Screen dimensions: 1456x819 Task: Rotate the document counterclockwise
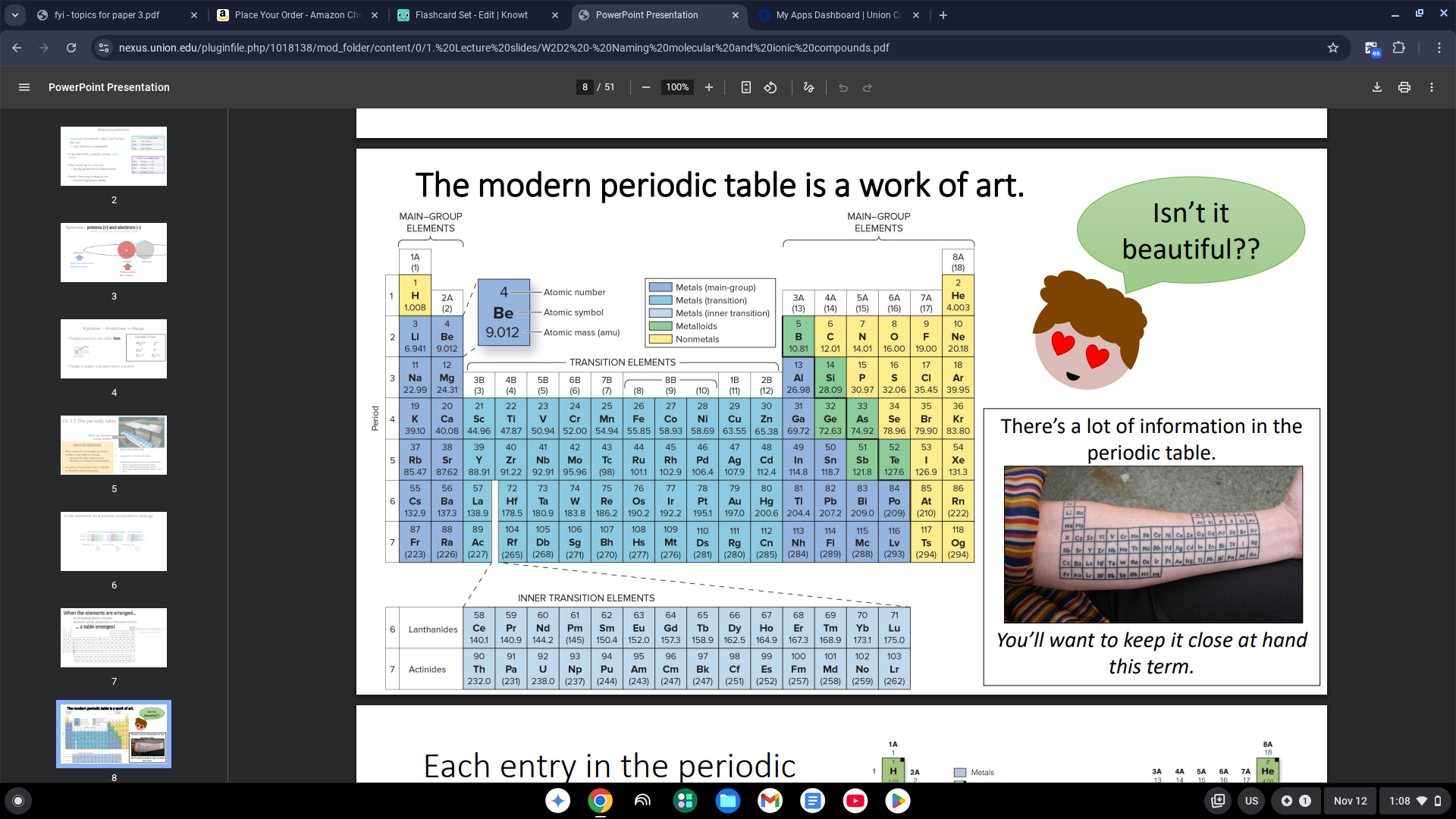[x=770, y=87]
